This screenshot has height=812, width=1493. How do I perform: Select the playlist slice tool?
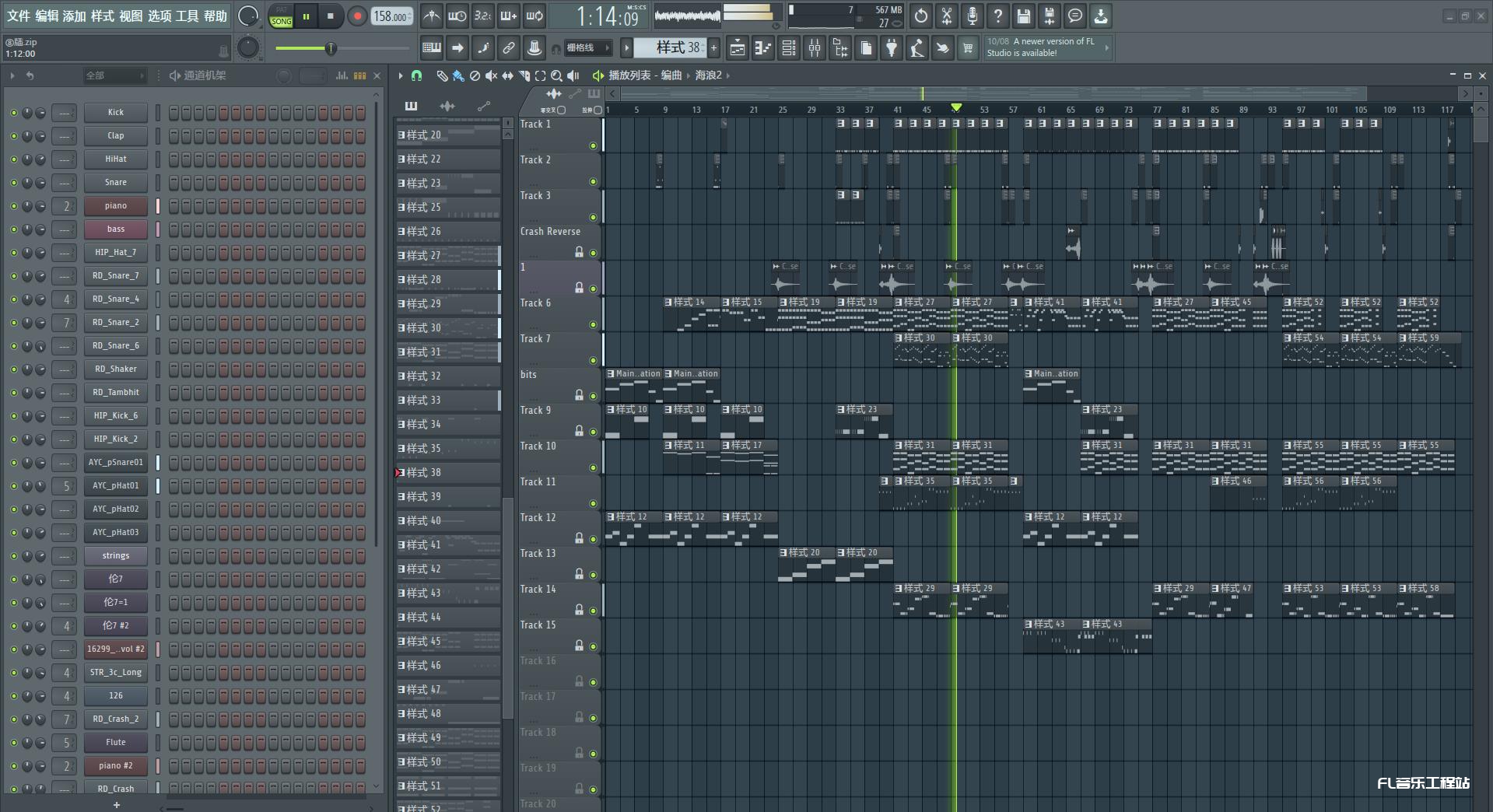[524, 75]
